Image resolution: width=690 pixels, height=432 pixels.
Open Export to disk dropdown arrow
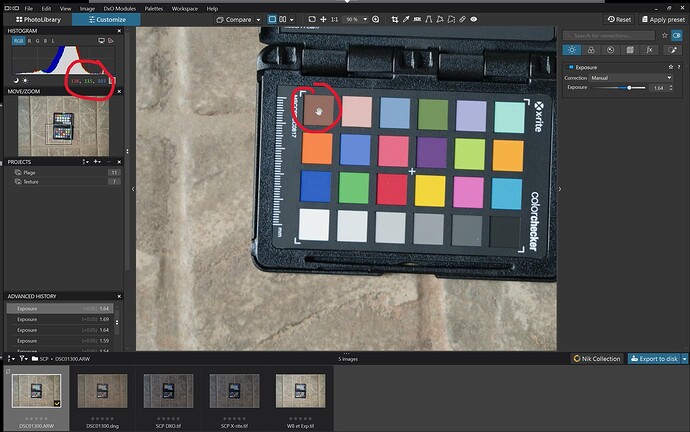(x=684, y=358)
